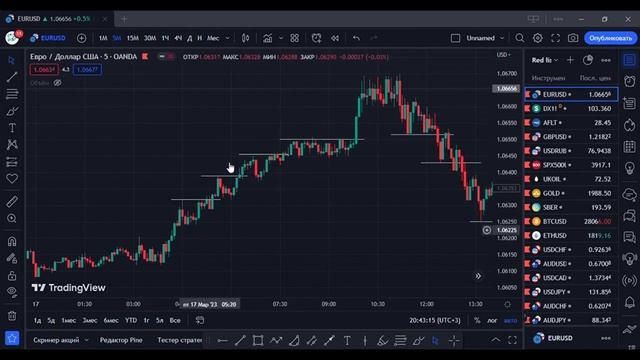Select the trend line drawing tool

click(x=12, y=77)
